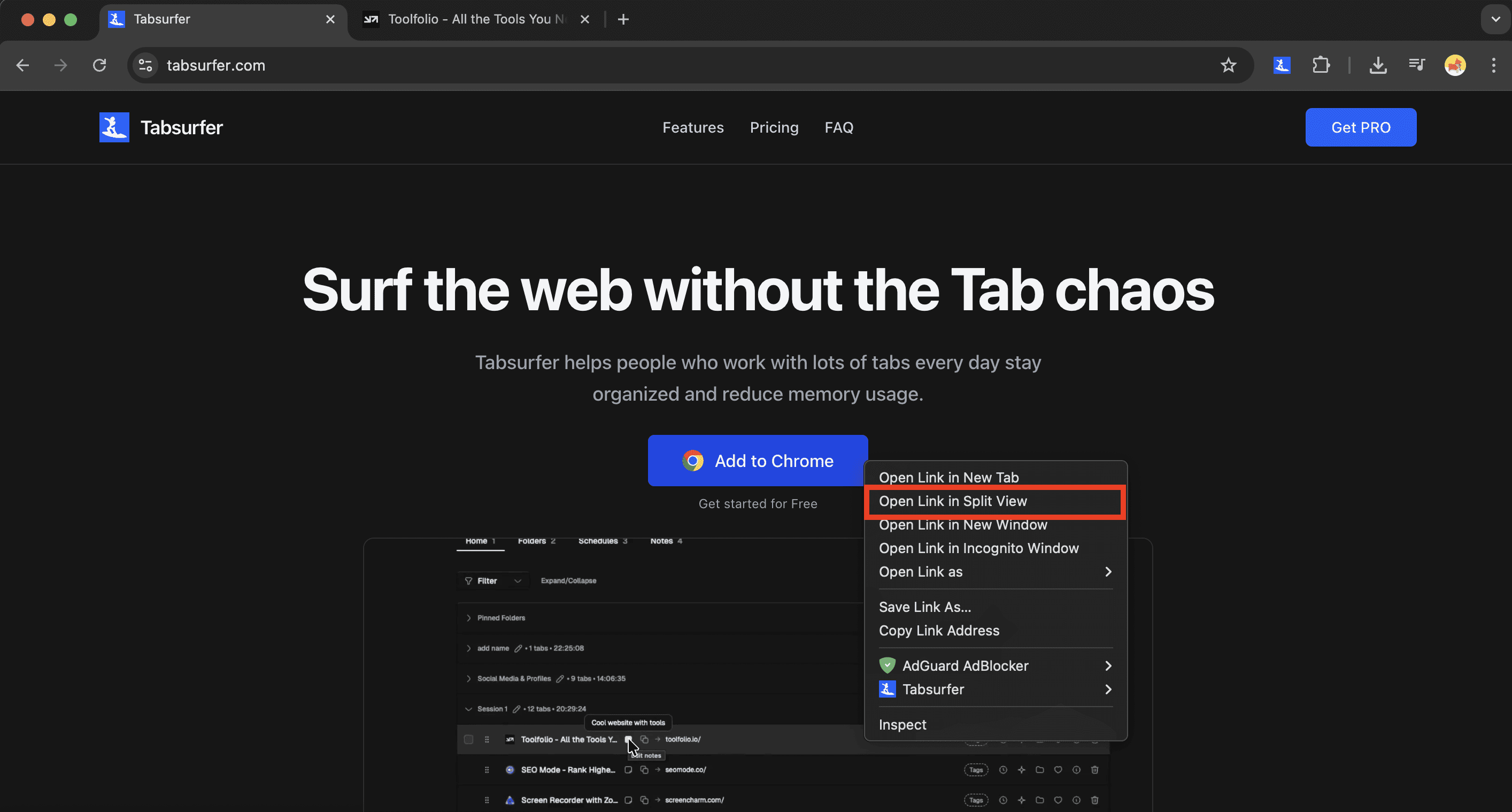The image size is (1512, 812).
Task: Tick the checkbox beside Toolfolio row
Action: coord(468,739)
